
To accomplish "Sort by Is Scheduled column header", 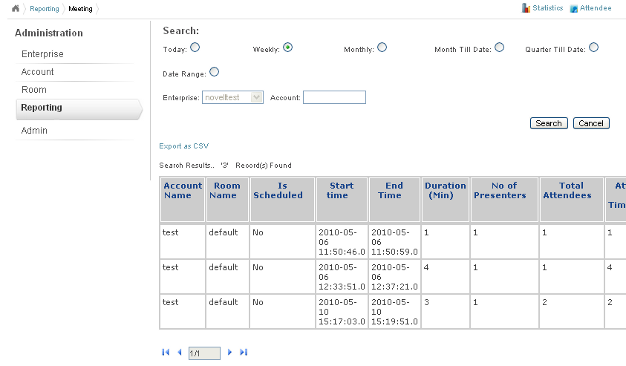I will pos(282,199).
